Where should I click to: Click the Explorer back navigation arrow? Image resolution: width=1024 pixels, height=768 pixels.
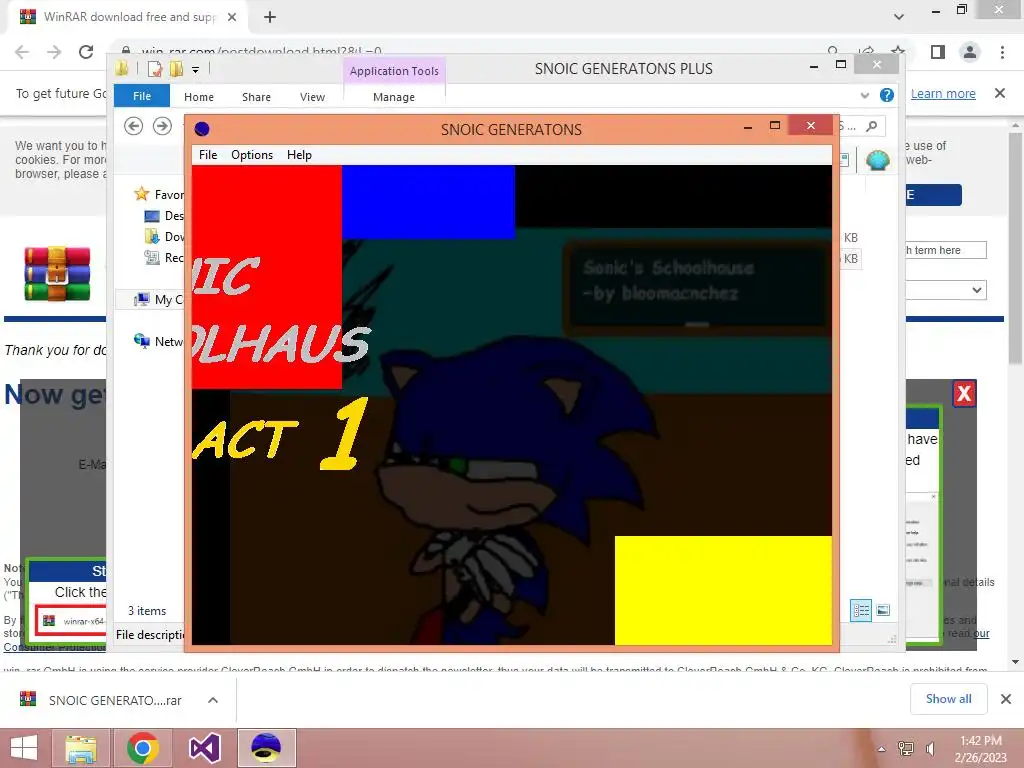[133, 125]
